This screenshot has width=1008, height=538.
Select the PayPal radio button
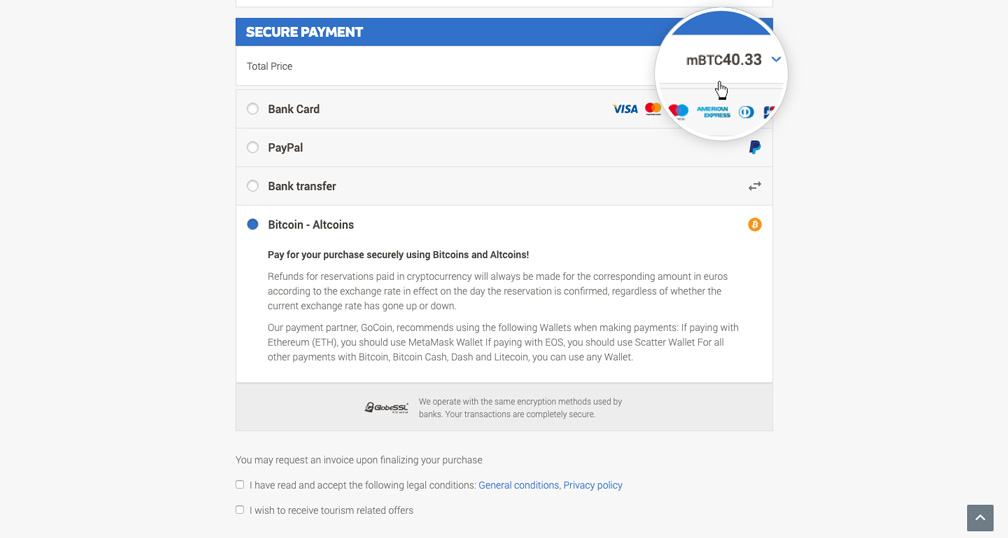tap(253, 148)
